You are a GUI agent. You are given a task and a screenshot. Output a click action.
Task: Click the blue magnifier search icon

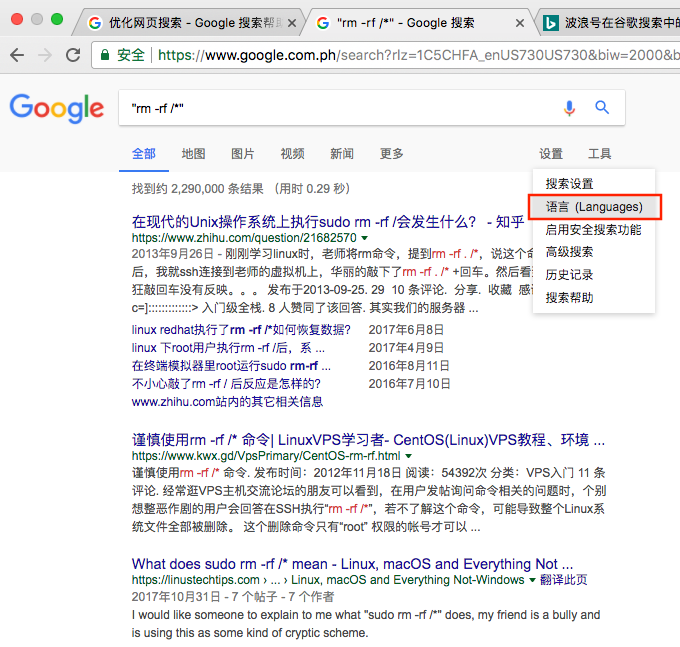[602, 107]
